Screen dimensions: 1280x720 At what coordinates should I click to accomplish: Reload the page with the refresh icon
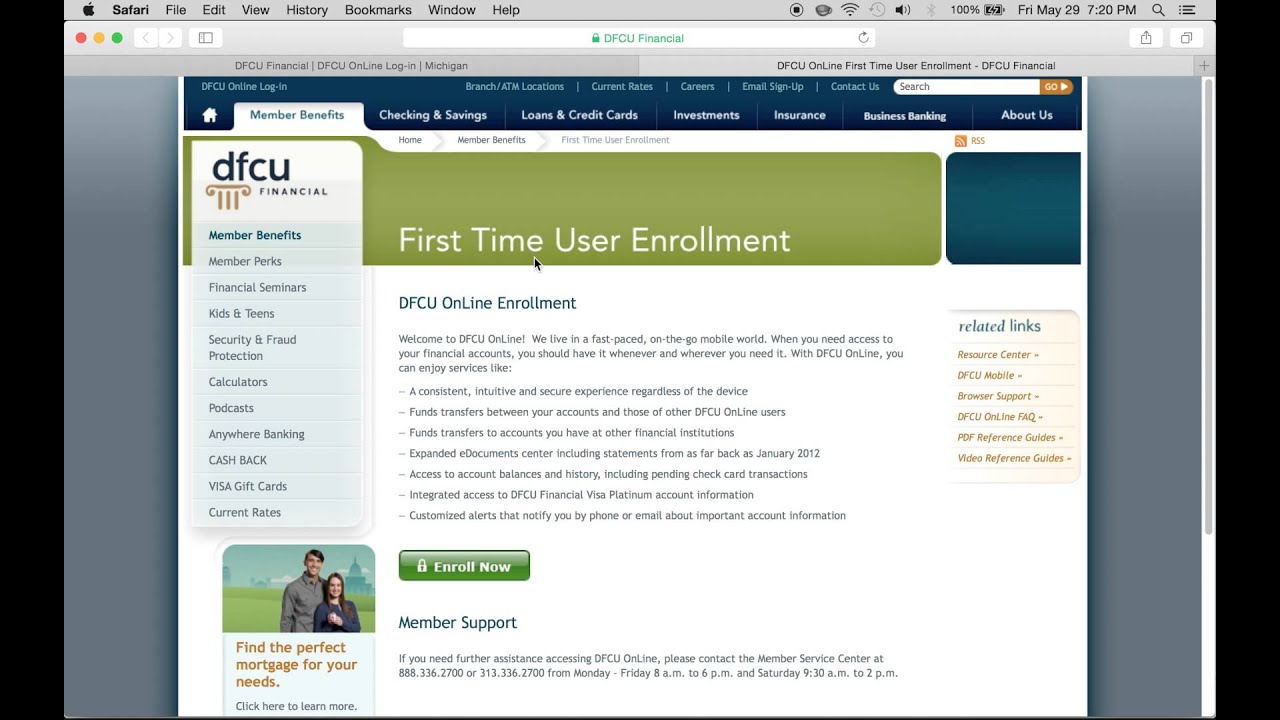tap(863, 38)
